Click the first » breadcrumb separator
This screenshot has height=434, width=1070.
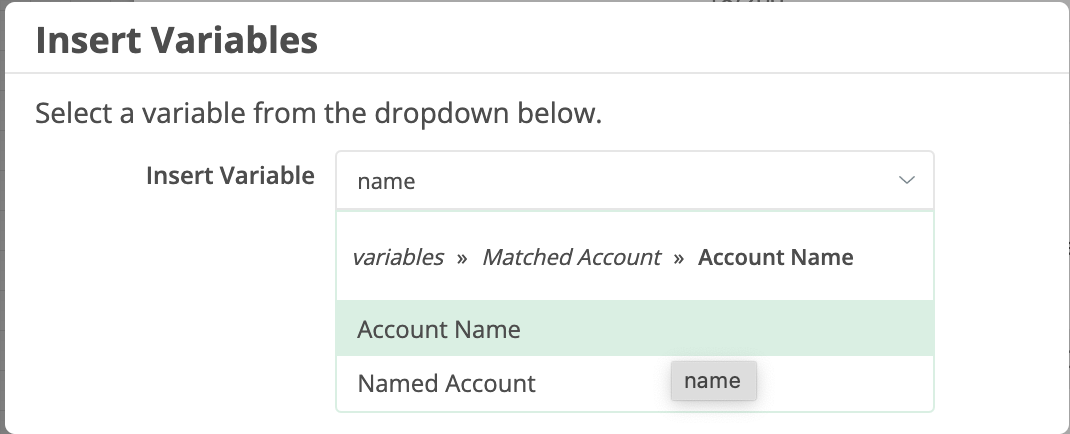tap(462, 258)
